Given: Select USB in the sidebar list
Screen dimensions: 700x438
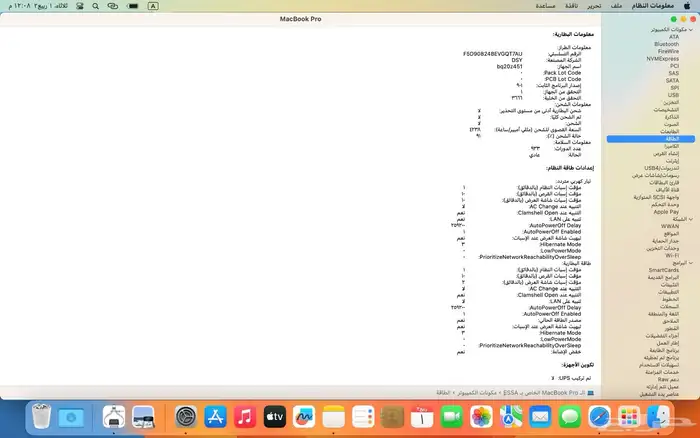Looking at the screenshot, I should [672, 94].
